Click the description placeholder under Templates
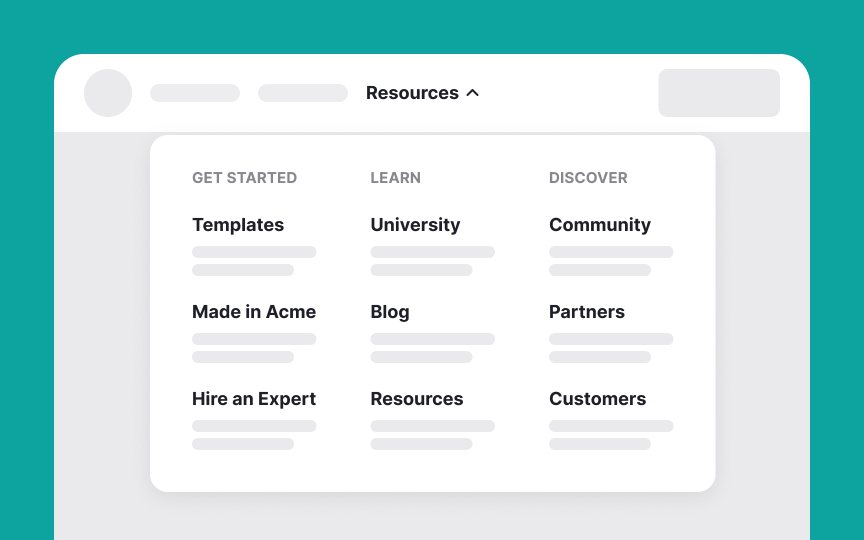This screenshot has height=540, width=864. (x=254, y=261)
